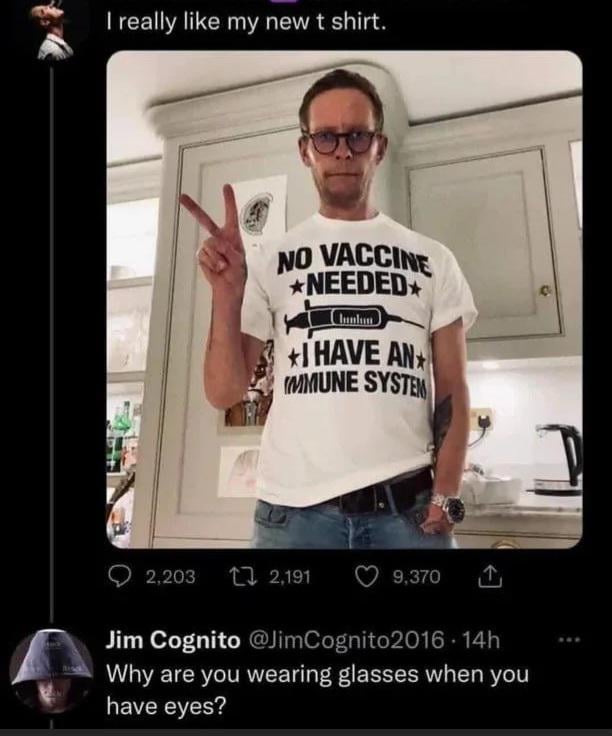Open the reply 'Why are you wearing glasses'
Image resolution: width=612 pixels, height=736 pixels.
(x=318, y=690)
